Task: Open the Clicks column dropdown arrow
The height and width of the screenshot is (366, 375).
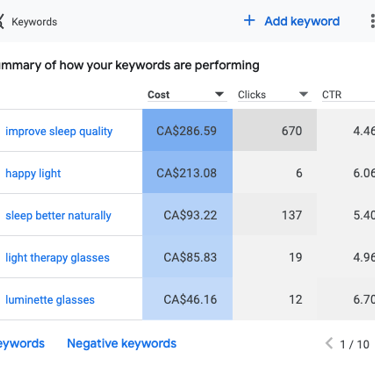Action: [303, 94]
